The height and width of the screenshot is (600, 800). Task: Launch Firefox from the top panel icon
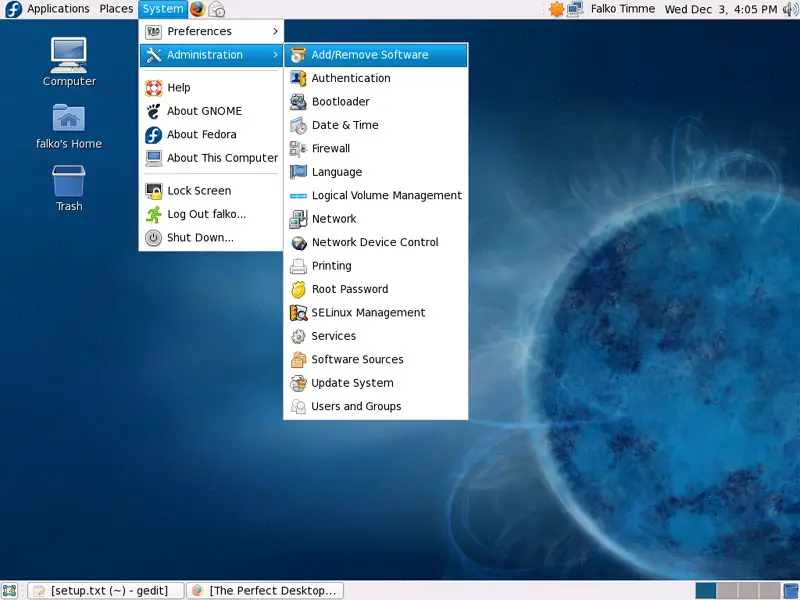point(197,9)
